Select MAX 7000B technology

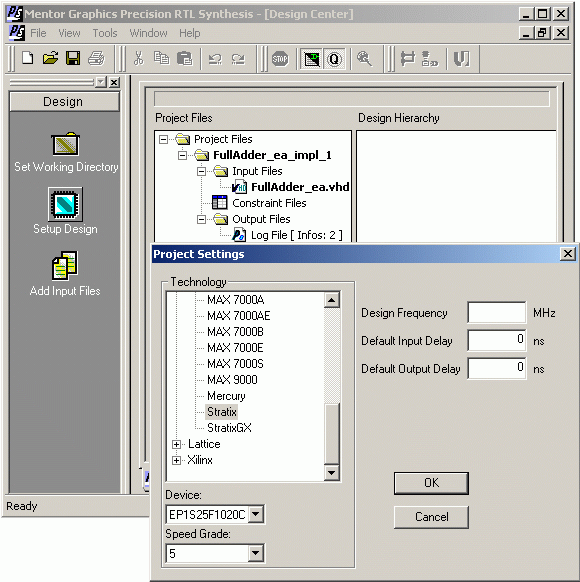click(235, 331)
